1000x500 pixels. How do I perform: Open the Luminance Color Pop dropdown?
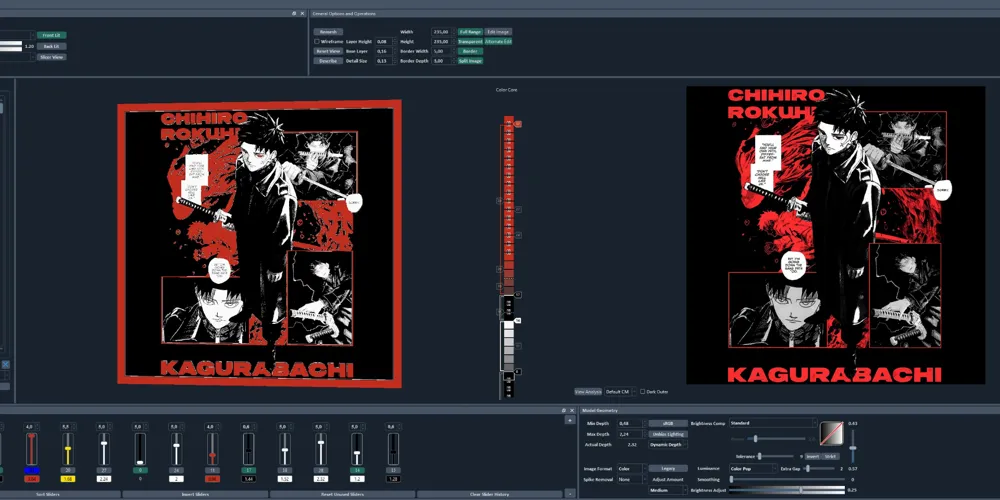(753, 469)
